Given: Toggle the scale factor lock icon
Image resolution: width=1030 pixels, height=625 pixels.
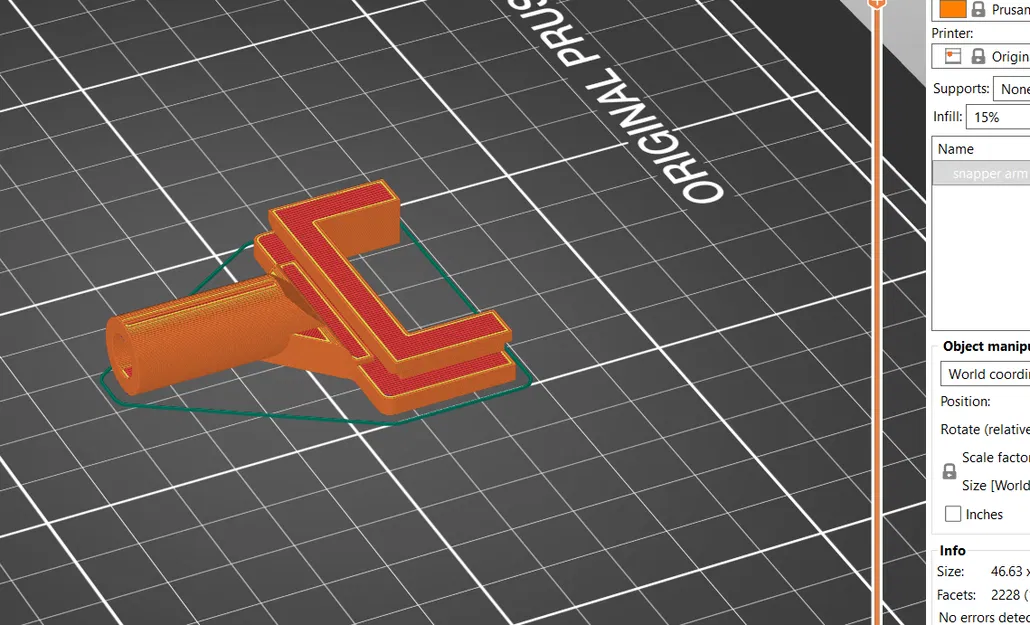Looking at the screenshot, I should click(949, 471).
